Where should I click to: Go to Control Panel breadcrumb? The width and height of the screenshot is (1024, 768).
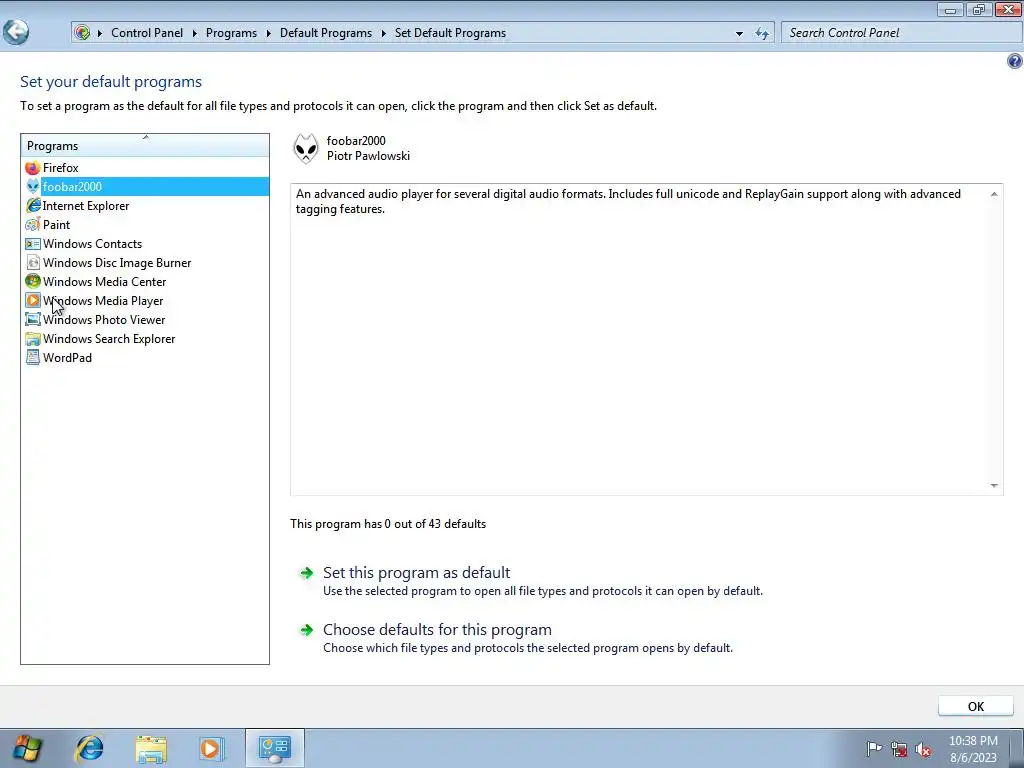[147, 33]
